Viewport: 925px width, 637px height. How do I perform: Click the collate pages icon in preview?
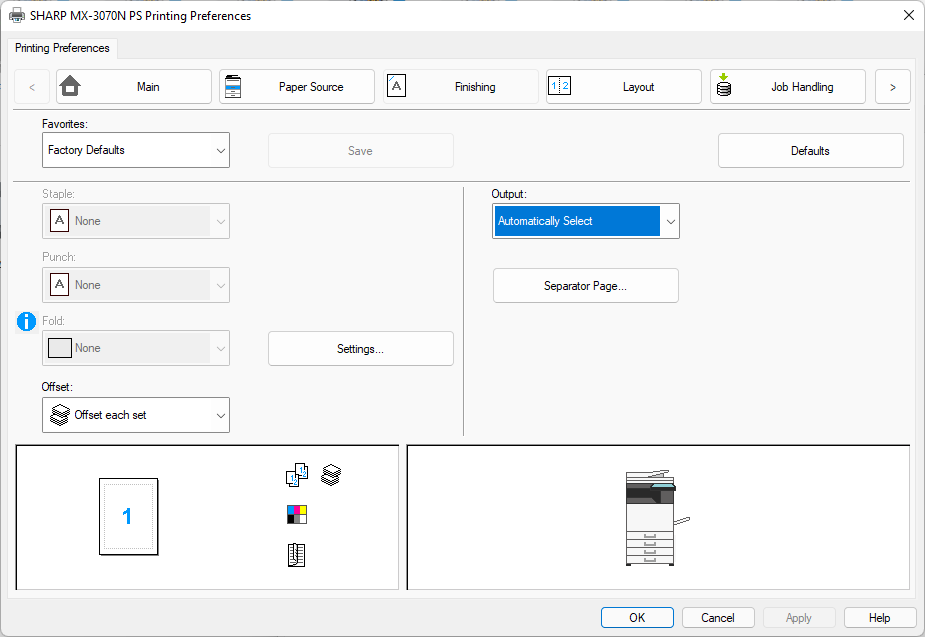(297, 475)
